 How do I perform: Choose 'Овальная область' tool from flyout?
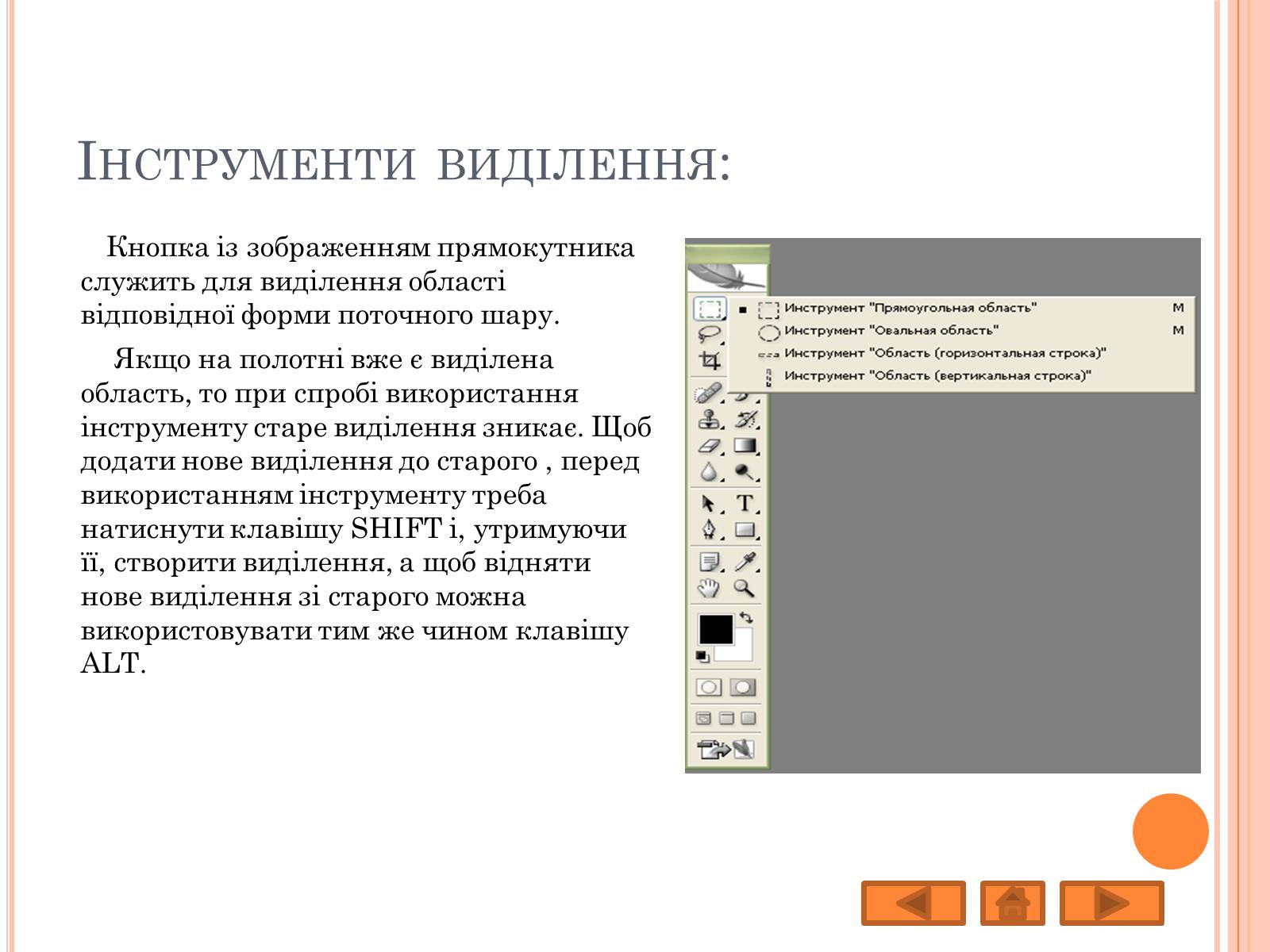click(x=962, y=331)
